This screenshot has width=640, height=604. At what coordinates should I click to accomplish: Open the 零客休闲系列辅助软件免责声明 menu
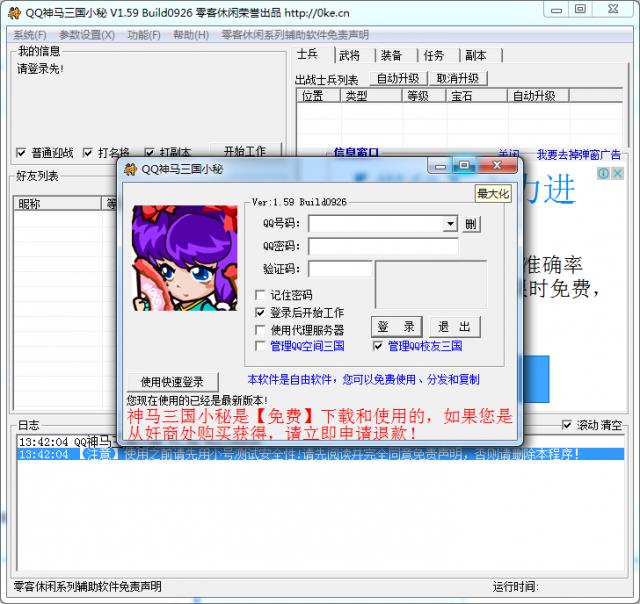(295, 35)
